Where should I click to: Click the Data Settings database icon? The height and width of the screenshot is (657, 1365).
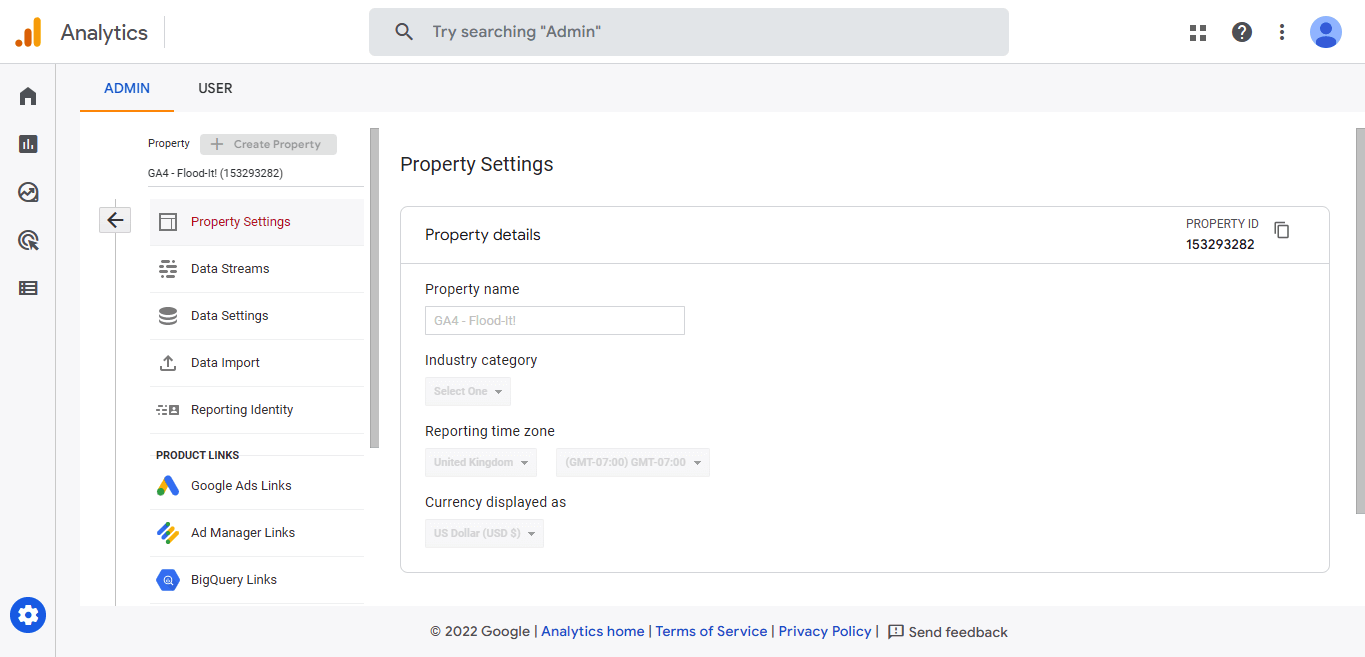[168, 316]
